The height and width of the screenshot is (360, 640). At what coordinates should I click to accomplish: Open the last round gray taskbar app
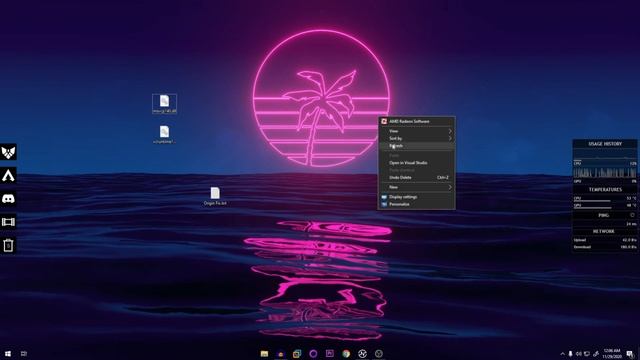379,353
